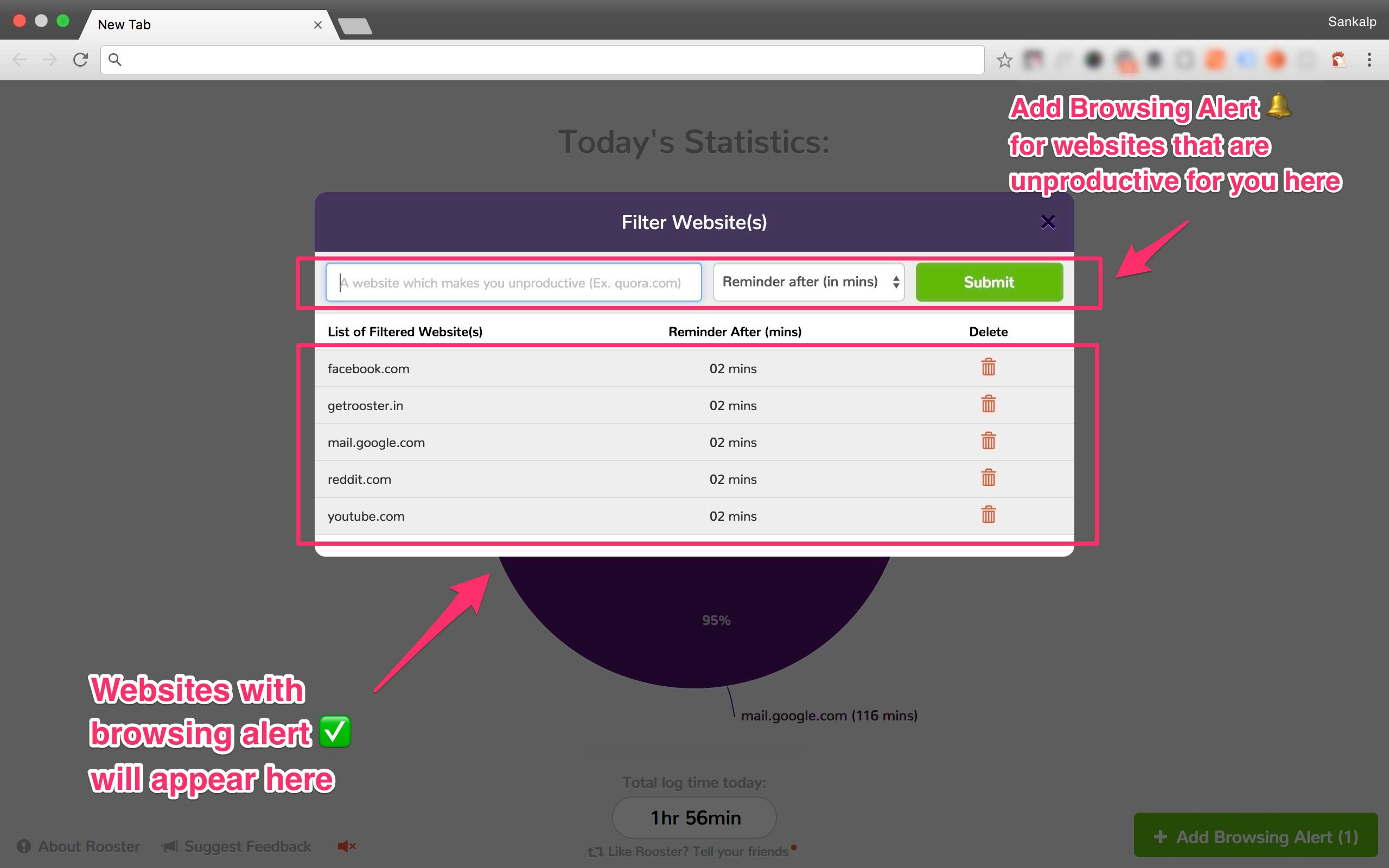Remove youtube.com using trash icon
This screenshot has width=1389, height=868.
pos(988,514)
